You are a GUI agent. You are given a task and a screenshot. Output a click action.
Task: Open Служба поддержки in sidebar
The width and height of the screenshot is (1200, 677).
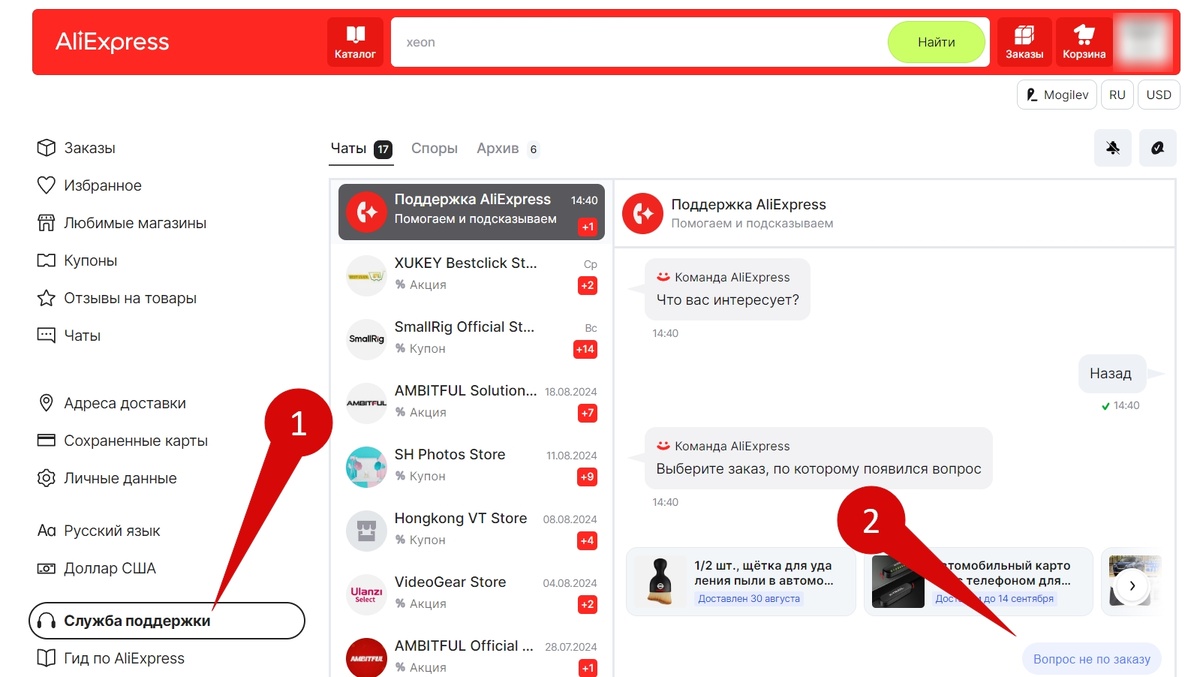pos(166,620)
